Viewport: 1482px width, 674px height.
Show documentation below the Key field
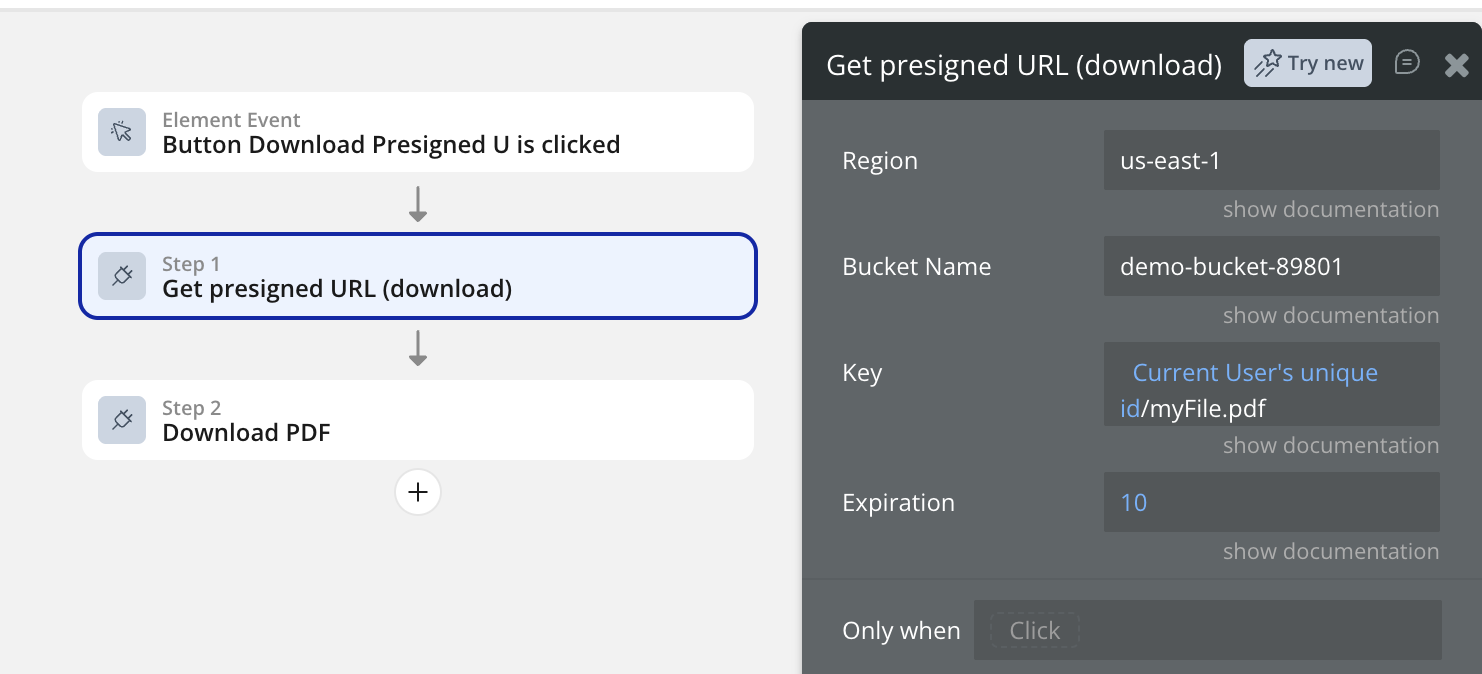click(1330, 446)
